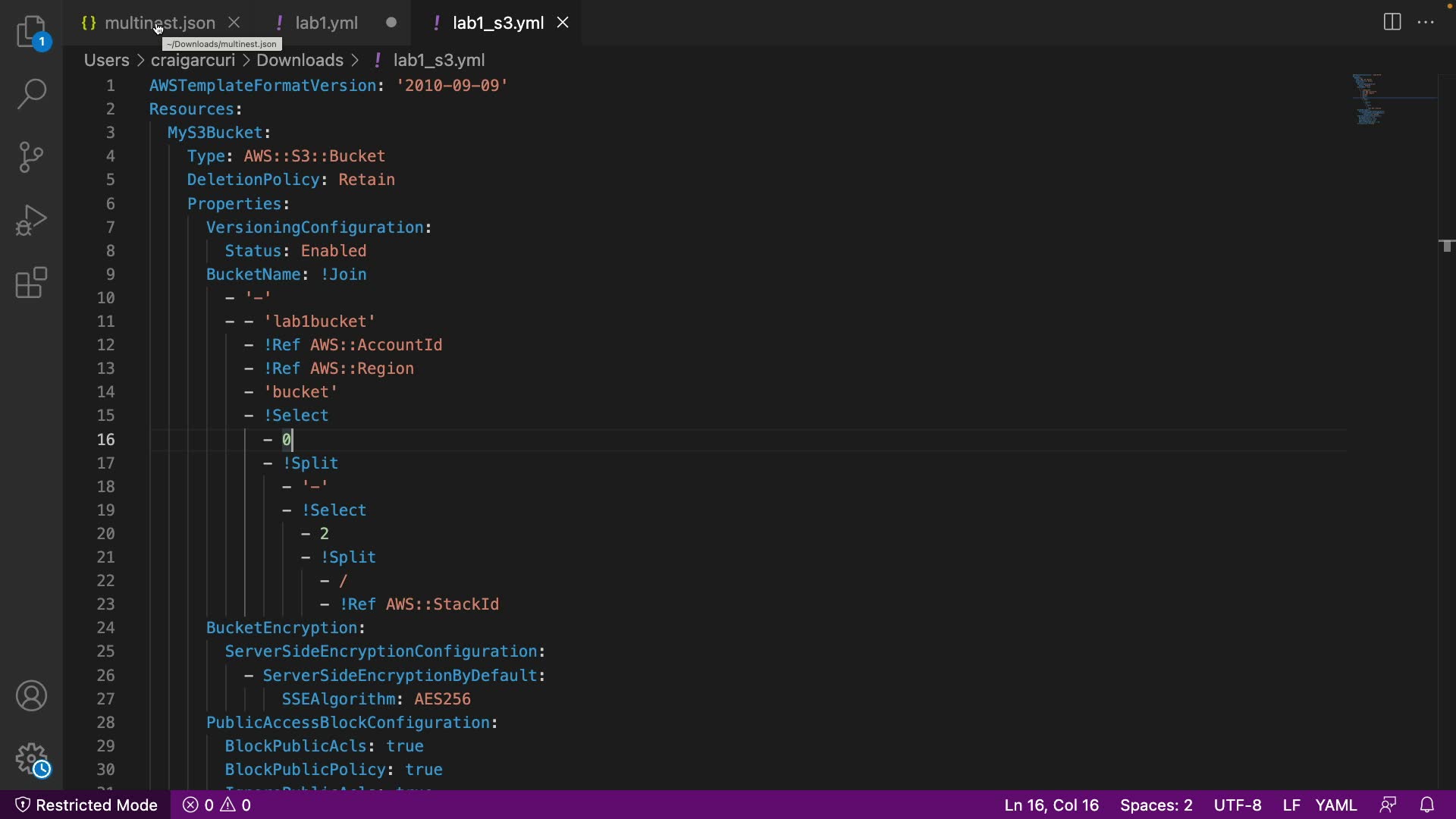Click the notifications bell in status bar
Screen dimensions: 1456x819
coord(1426,805)
